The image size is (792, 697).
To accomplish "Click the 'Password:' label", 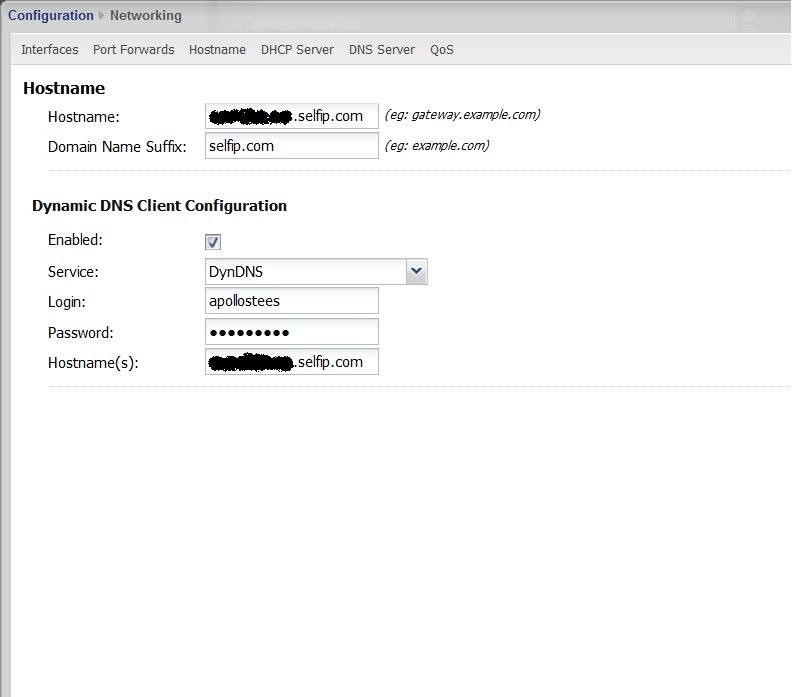I will [81, 333].
